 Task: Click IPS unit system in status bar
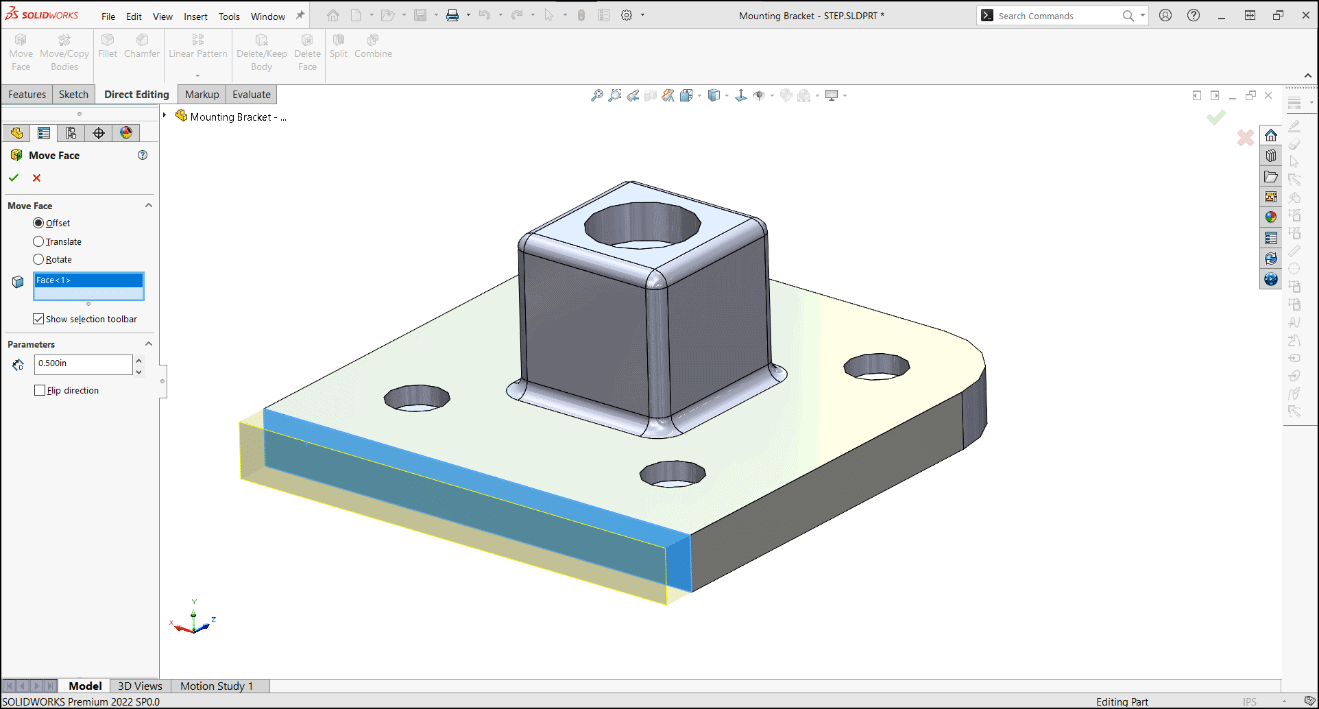click(1249, 702)
